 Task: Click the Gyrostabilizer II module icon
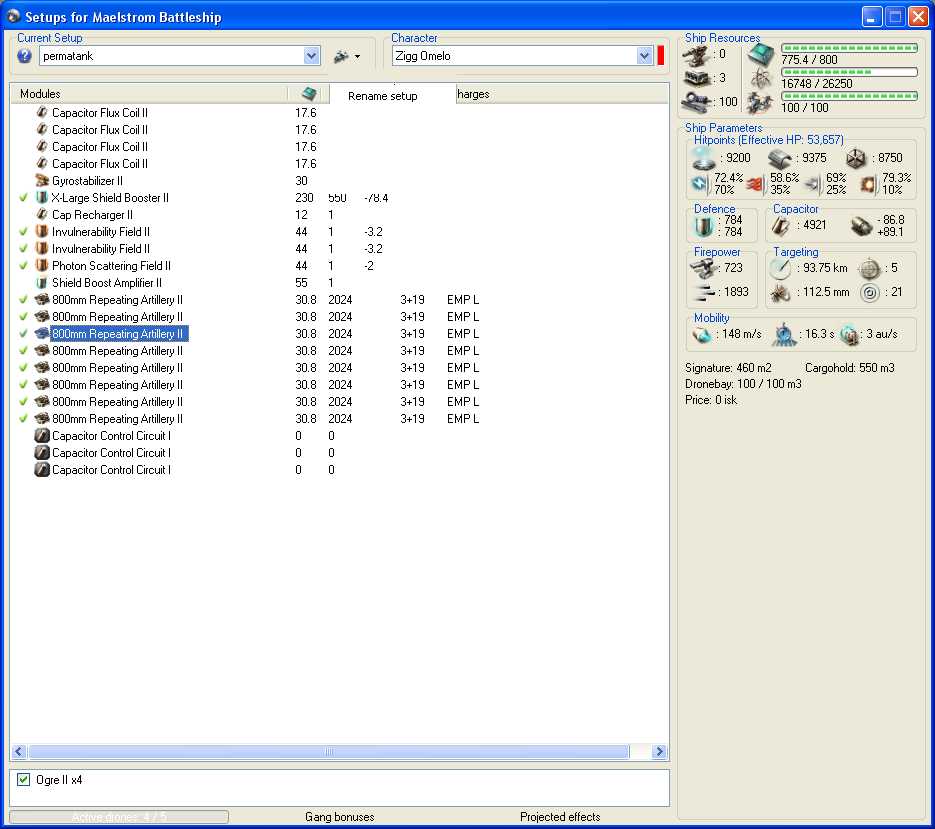42,181
